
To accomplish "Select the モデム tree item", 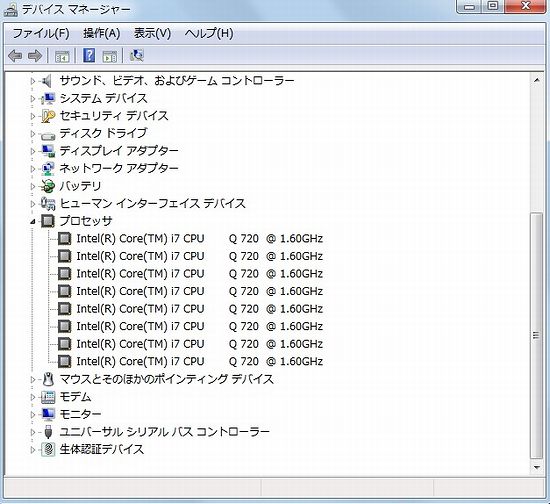I will click(x=75, y=397).
